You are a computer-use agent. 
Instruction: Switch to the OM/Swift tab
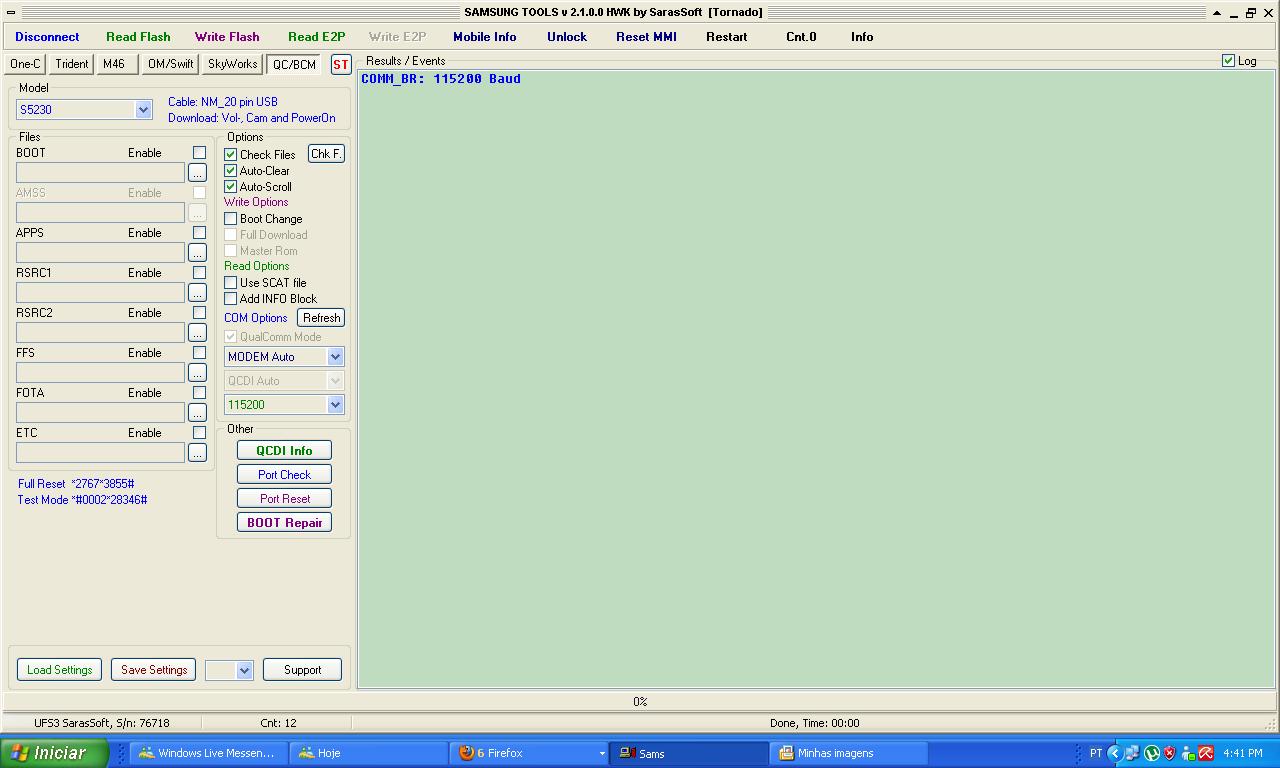171,64
